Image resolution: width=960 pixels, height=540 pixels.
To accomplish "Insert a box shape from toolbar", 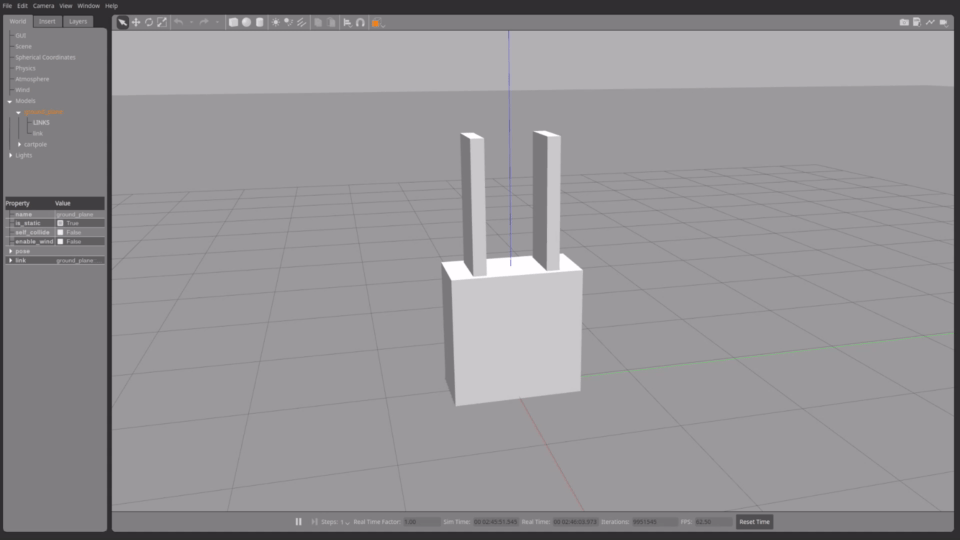I will pos(233,23).
